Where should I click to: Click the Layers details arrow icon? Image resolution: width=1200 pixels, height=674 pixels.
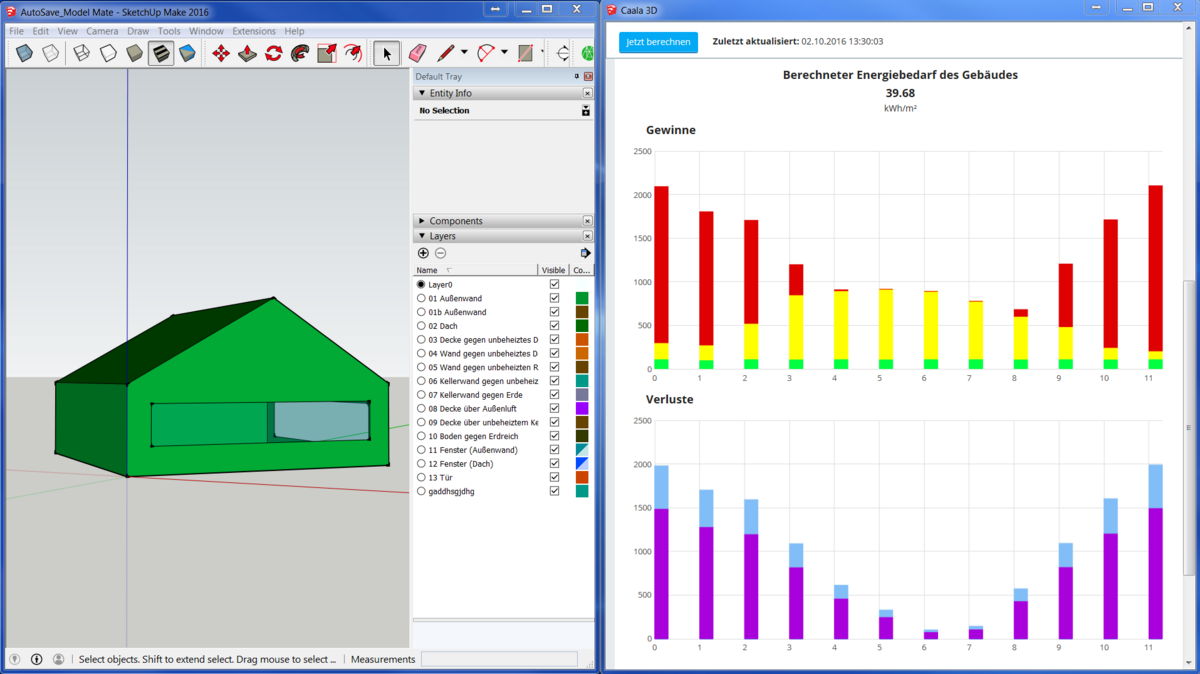585,253
